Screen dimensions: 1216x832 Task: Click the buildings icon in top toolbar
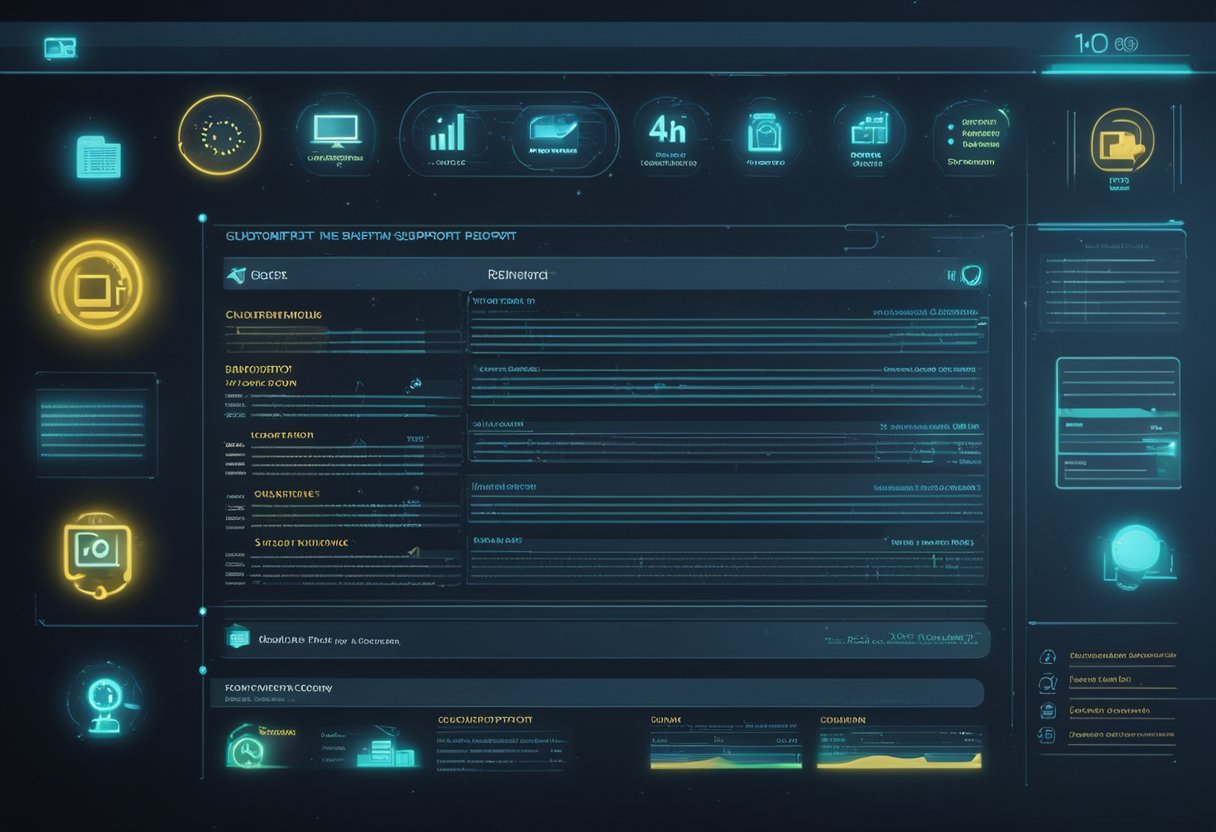(868, 130)
